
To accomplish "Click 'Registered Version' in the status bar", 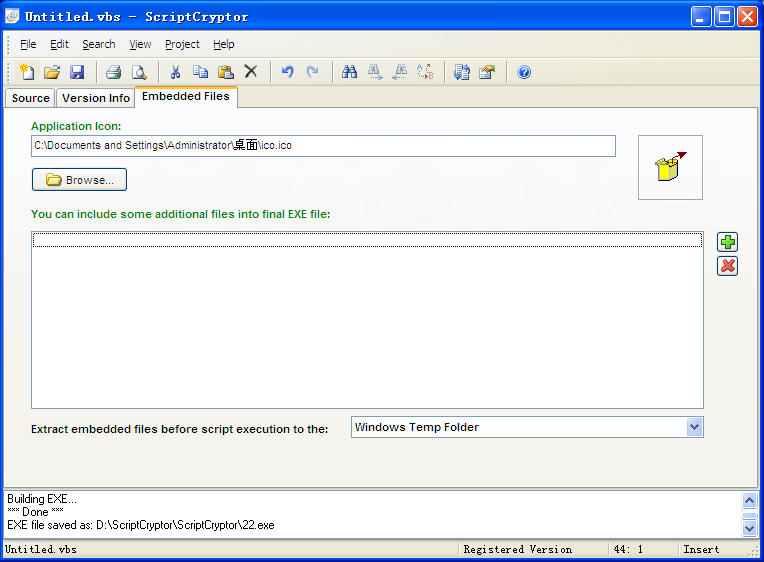I will 517,549.
